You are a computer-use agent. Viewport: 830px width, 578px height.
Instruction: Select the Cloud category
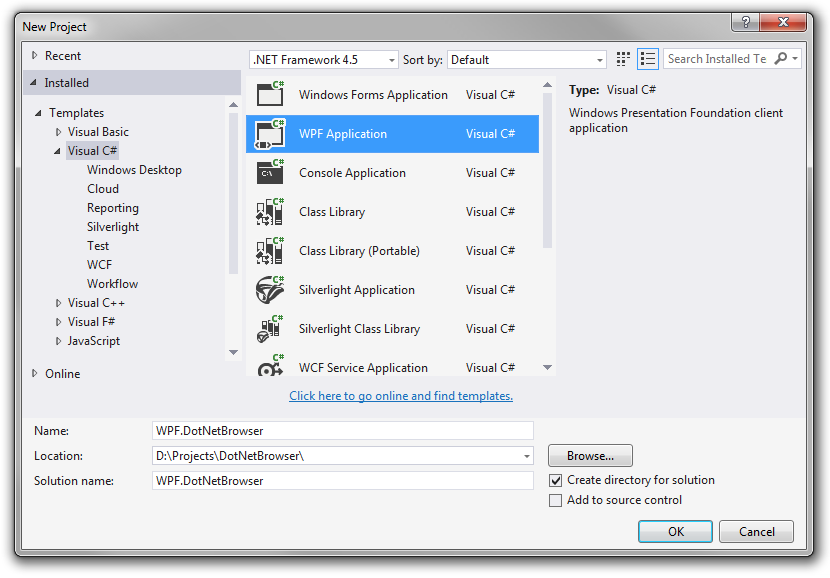(103, 189)
